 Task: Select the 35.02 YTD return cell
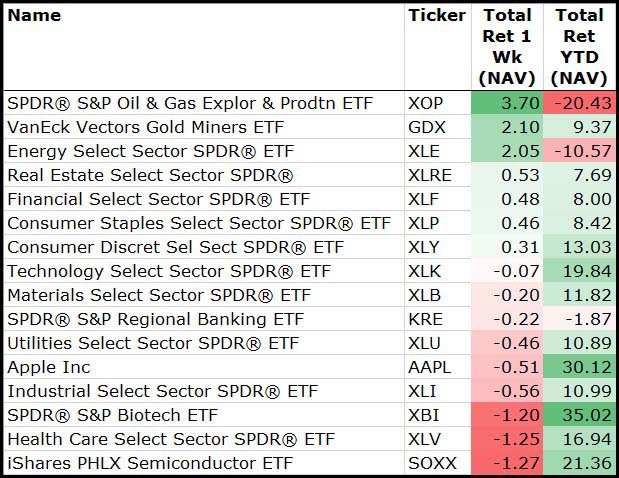pyautogui.click(x=579, y=415)
